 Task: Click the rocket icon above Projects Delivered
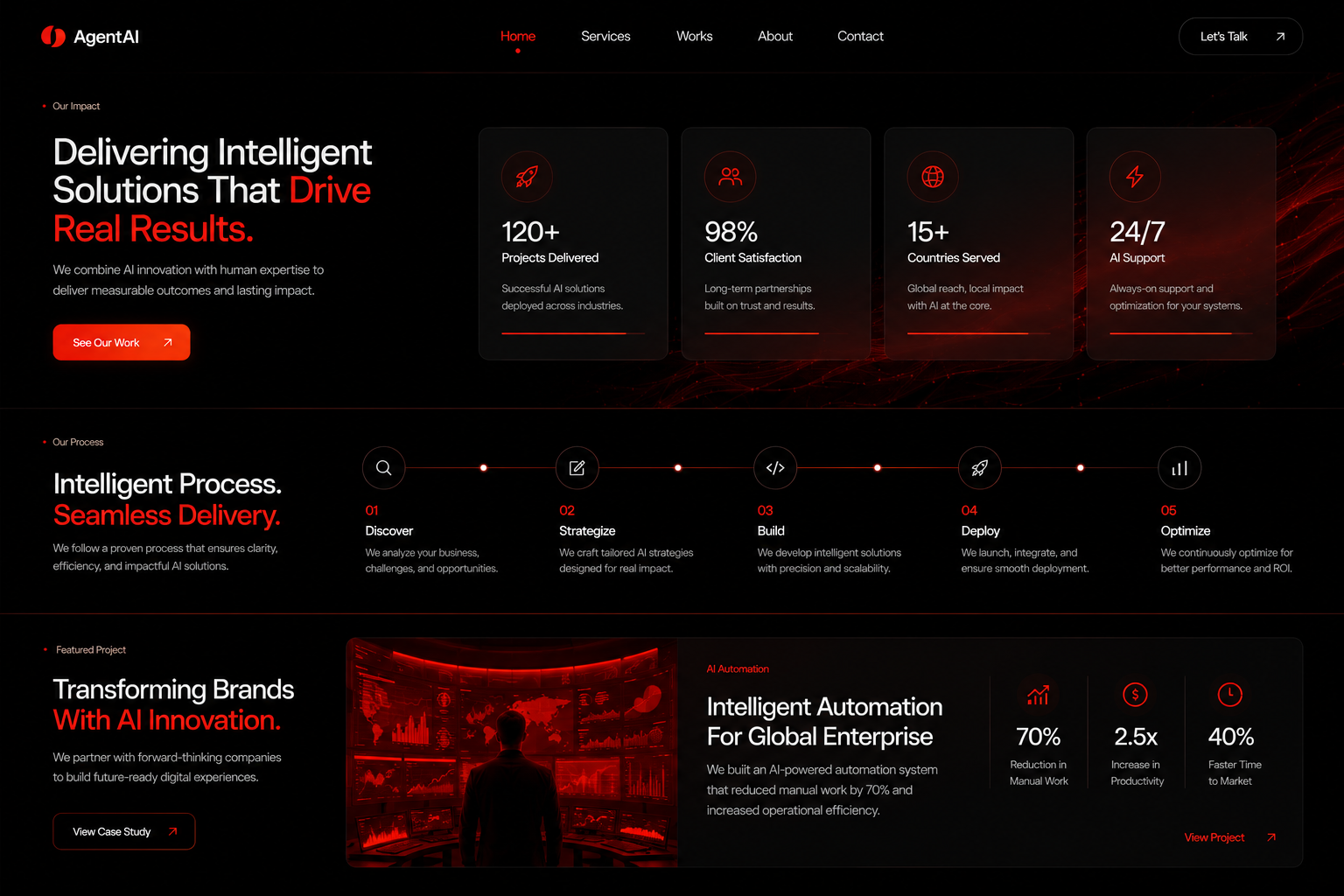[527, 177]
